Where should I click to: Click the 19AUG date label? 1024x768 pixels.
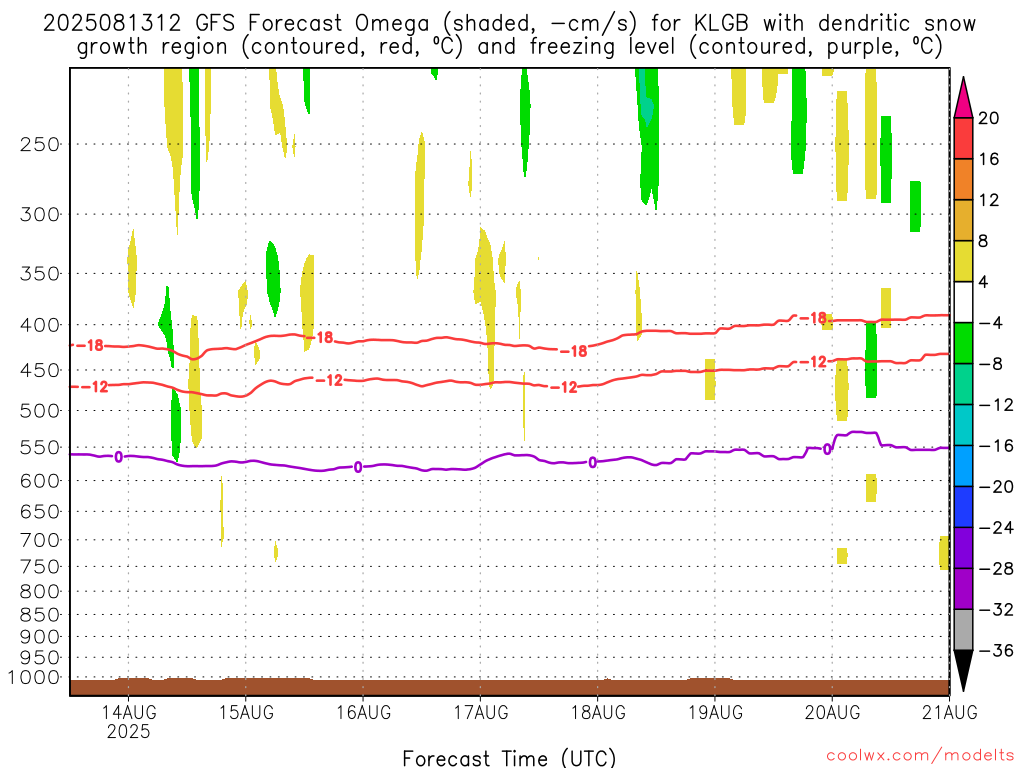click(x=715, y=712)
